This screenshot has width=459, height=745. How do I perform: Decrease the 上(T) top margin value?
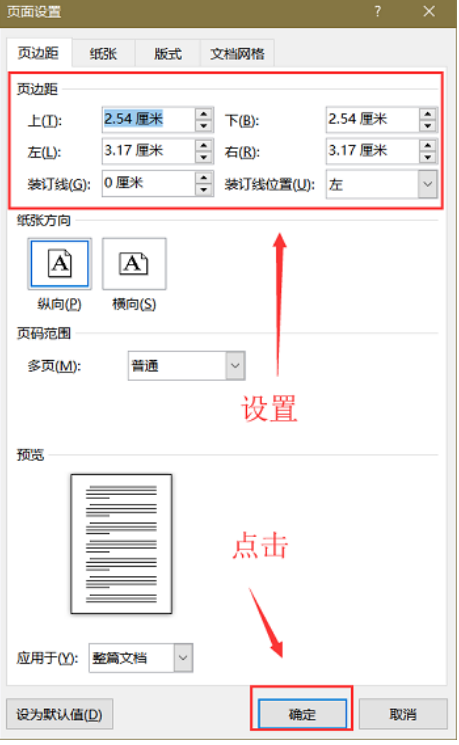(x=204, y=125)
